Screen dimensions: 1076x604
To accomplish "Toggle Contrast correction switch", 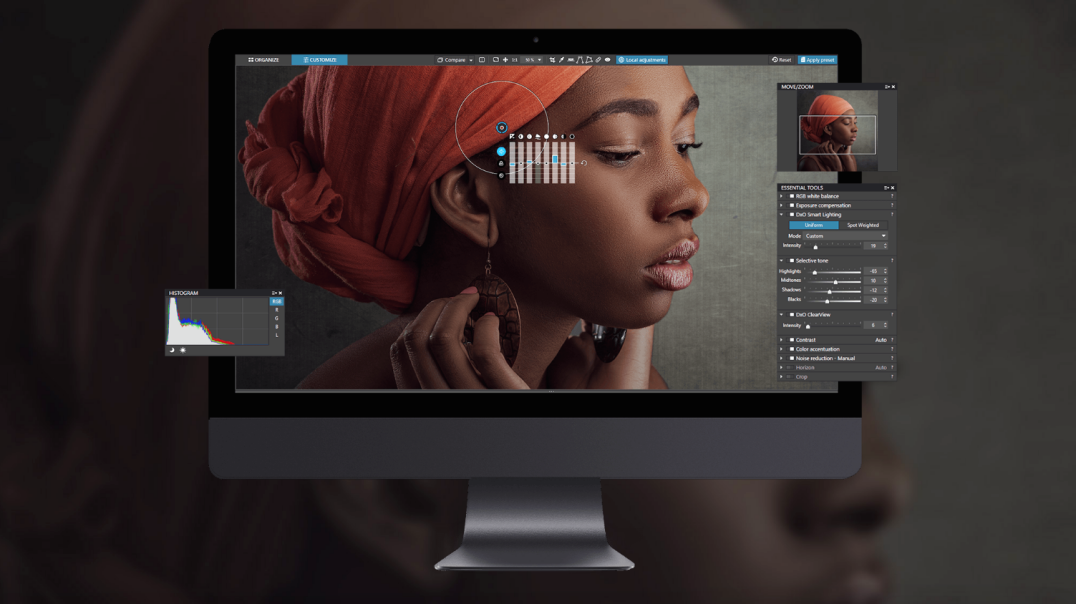I will click(791, 340).
